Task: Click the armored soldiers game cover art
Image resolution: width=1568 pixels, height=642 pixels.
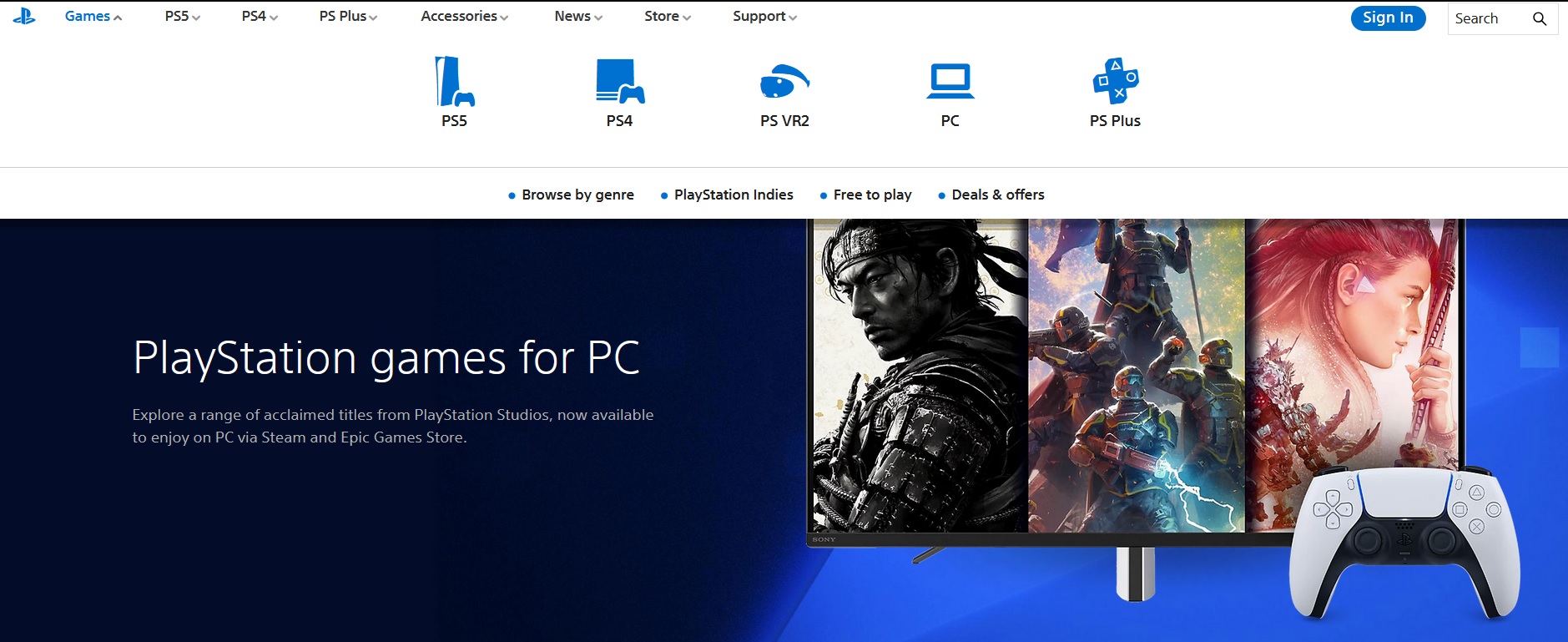Action: pos(1137,376)
